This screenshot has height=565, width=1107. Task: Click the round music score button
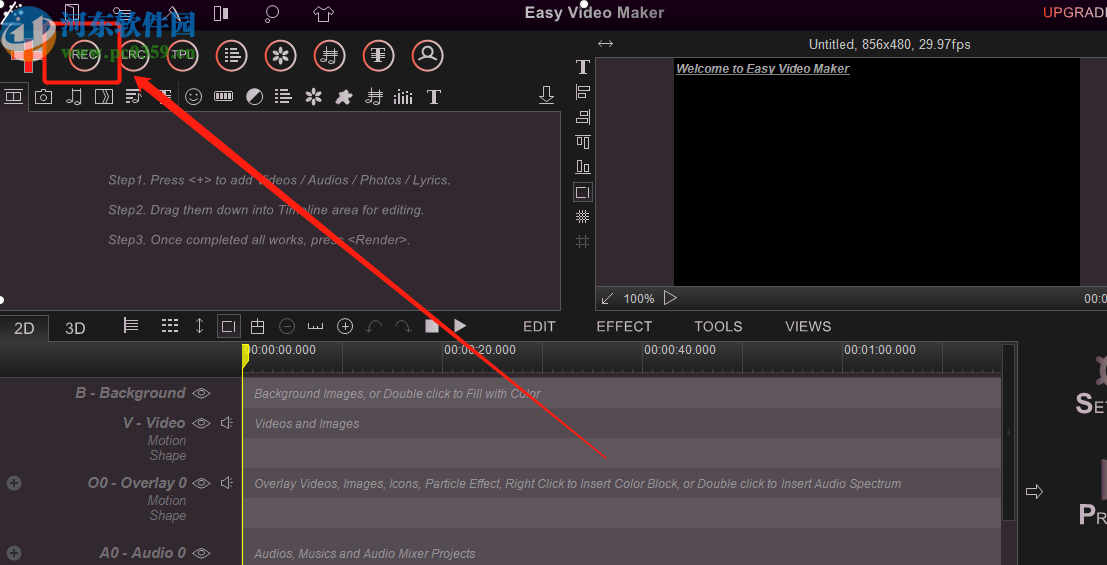click(329, 56)
